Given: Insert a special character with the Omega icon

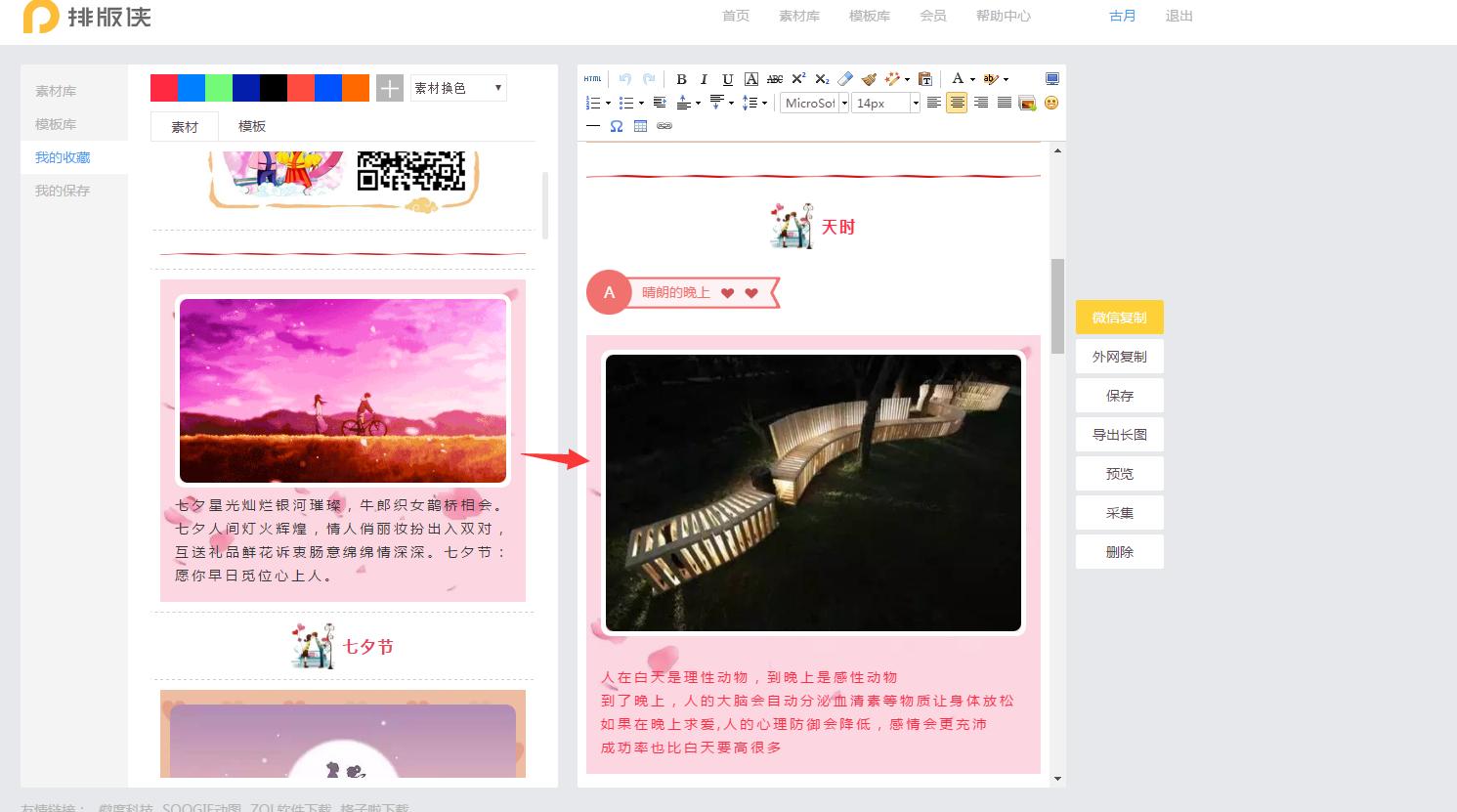Looking at the screenshot, I should [616, 126].
